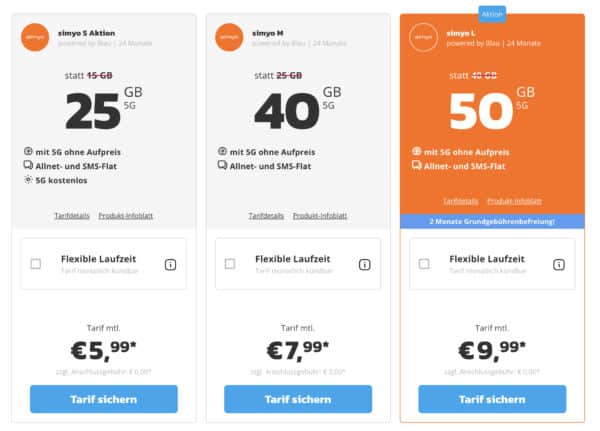Viewport: 600px width, 431px height.
Task: Click the simyo M orange logo
Action: pos(229,37)
